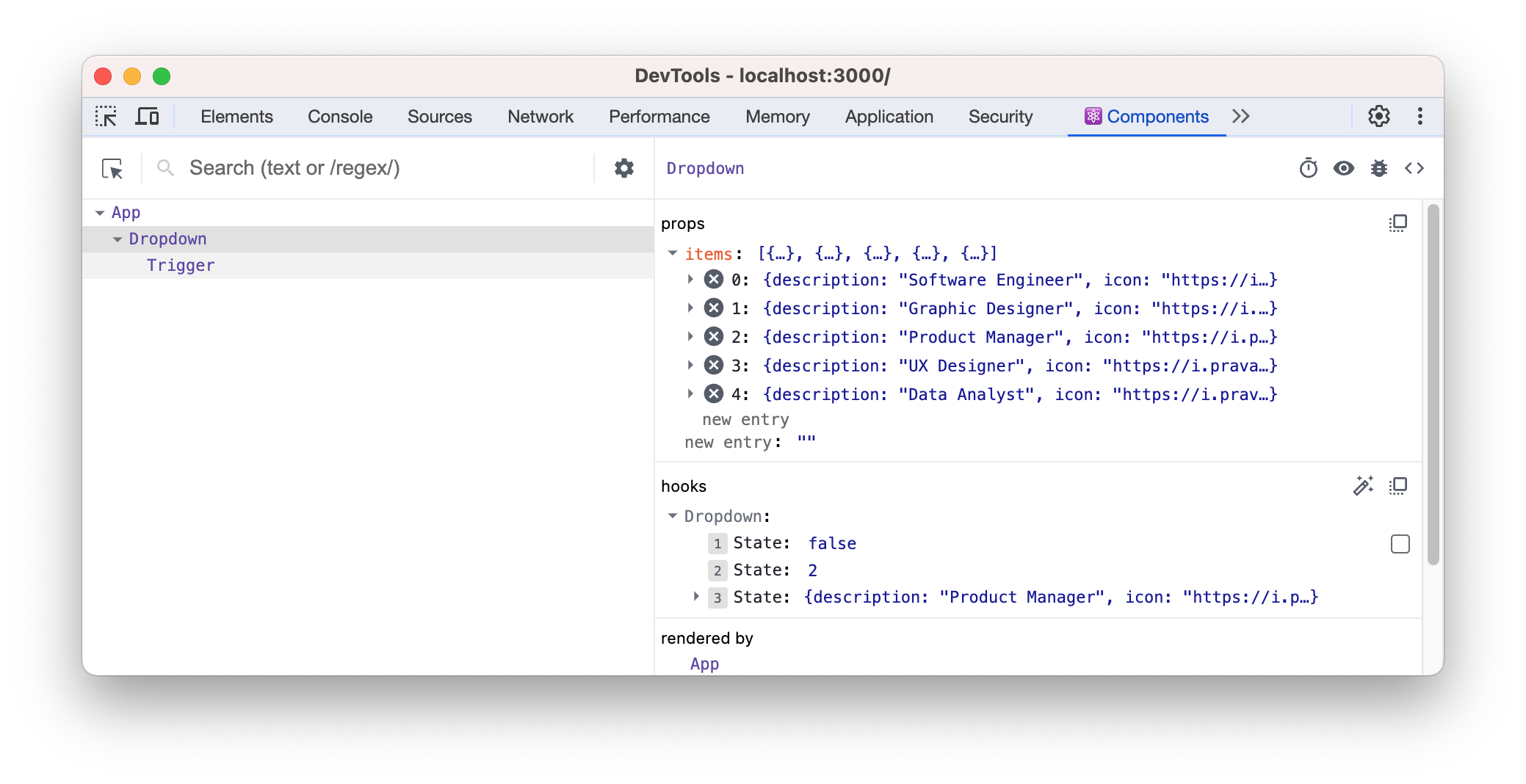This screenshot has width=1526, height=784.
Task: Delete the Software Engineer item entry
Action: (x=713, y=280)
